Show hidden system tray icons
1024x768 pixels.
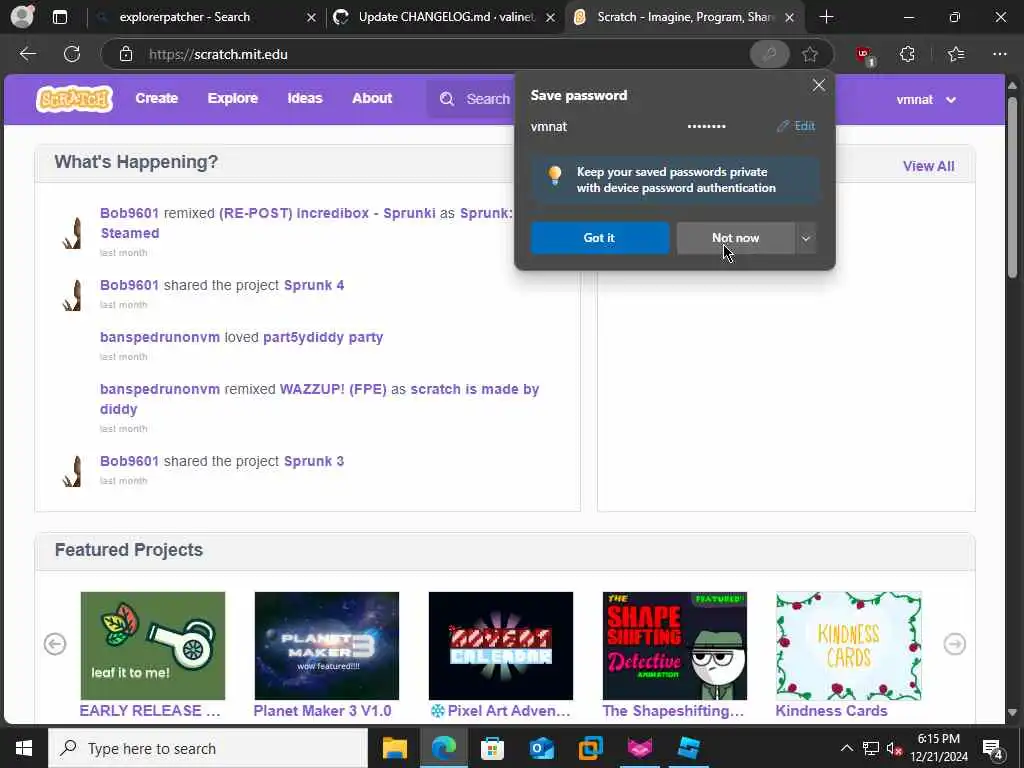click(846, 748)
